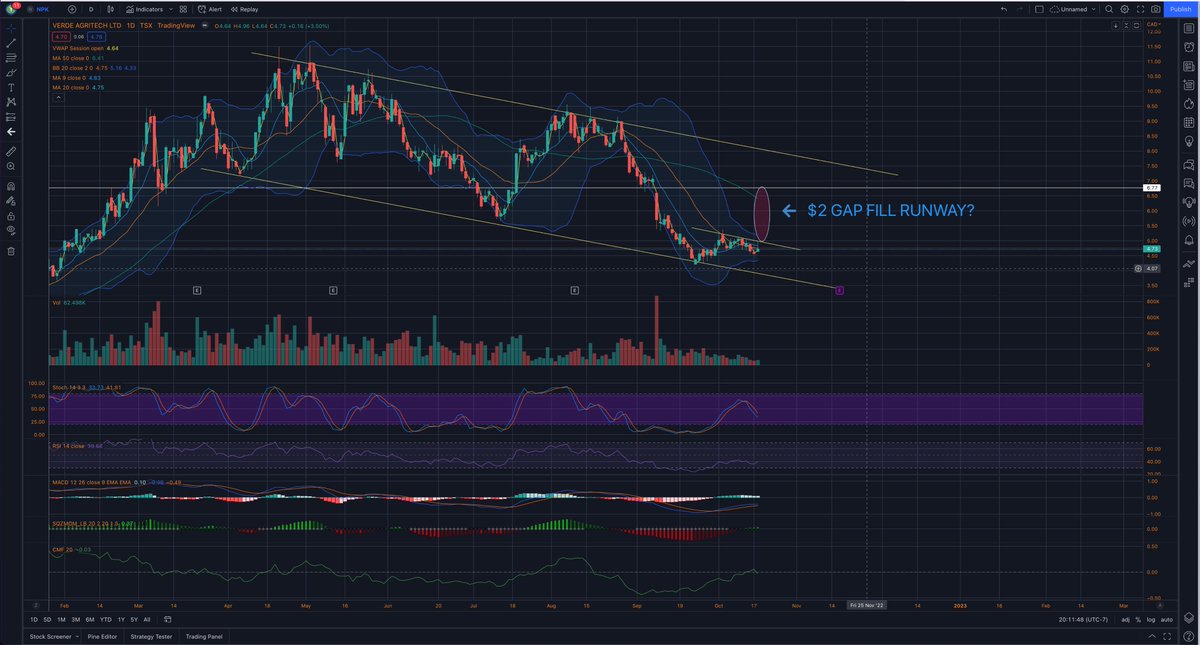Click the undo arrow
Viewport: 1200px width, 645px height.
click(x=1005, y=9)
